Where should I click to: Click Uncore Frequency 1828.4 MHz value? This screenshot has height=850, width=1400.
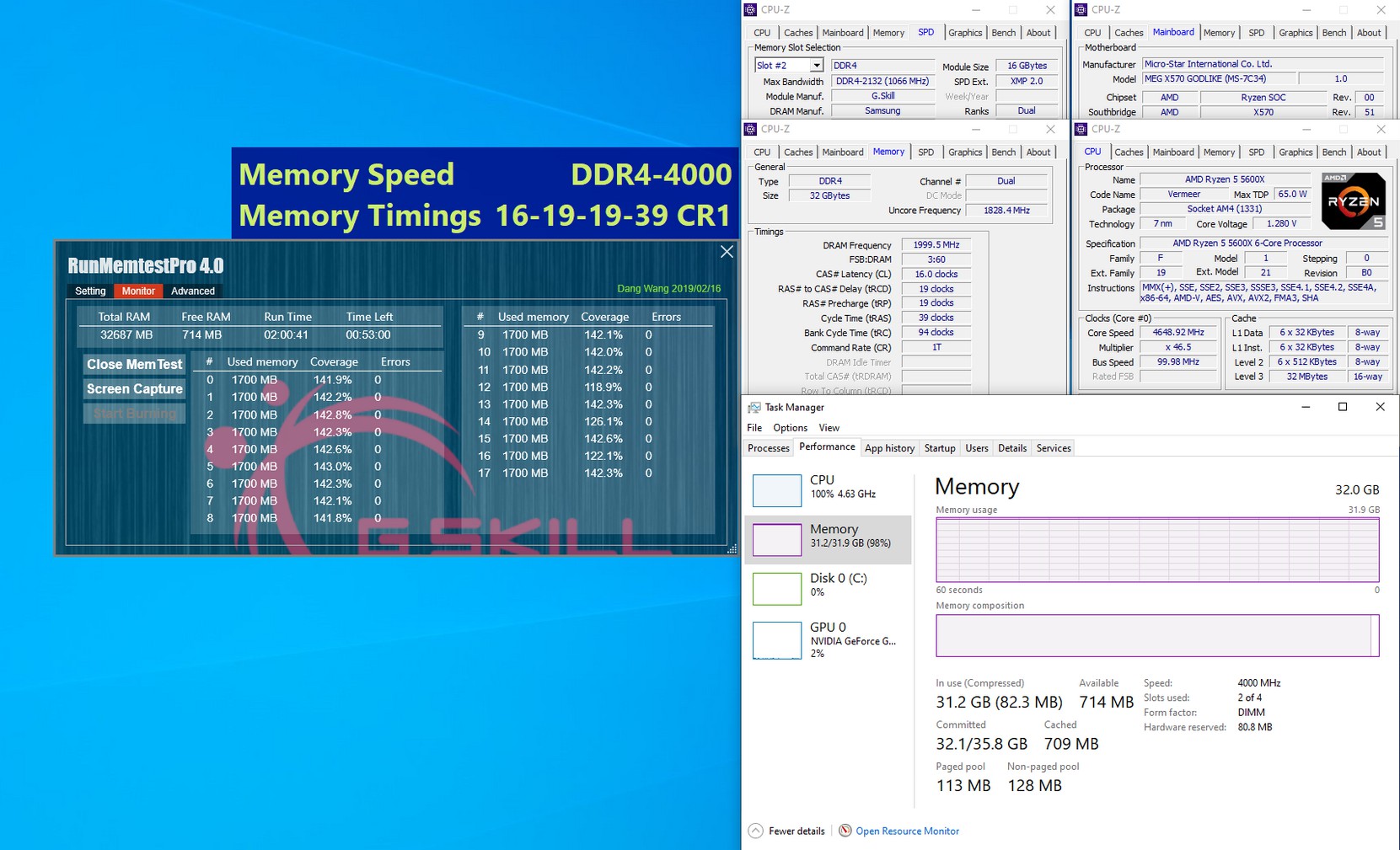(x=1006, y=211)
